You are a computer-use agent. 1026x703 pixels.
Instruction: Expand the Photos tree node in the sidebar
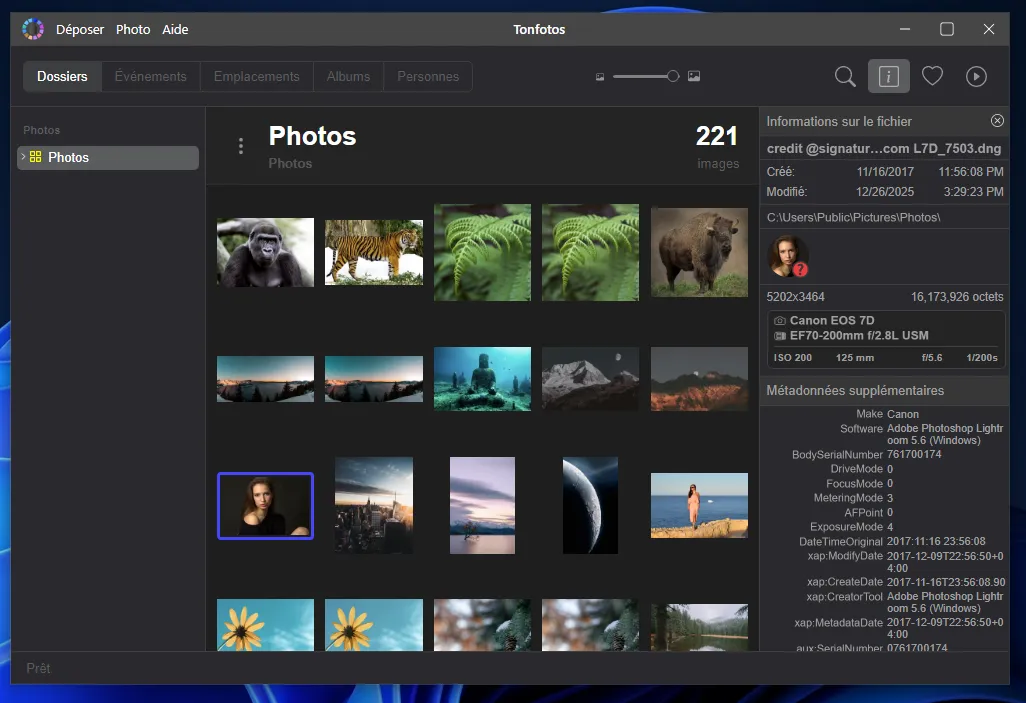click(22, 157)
